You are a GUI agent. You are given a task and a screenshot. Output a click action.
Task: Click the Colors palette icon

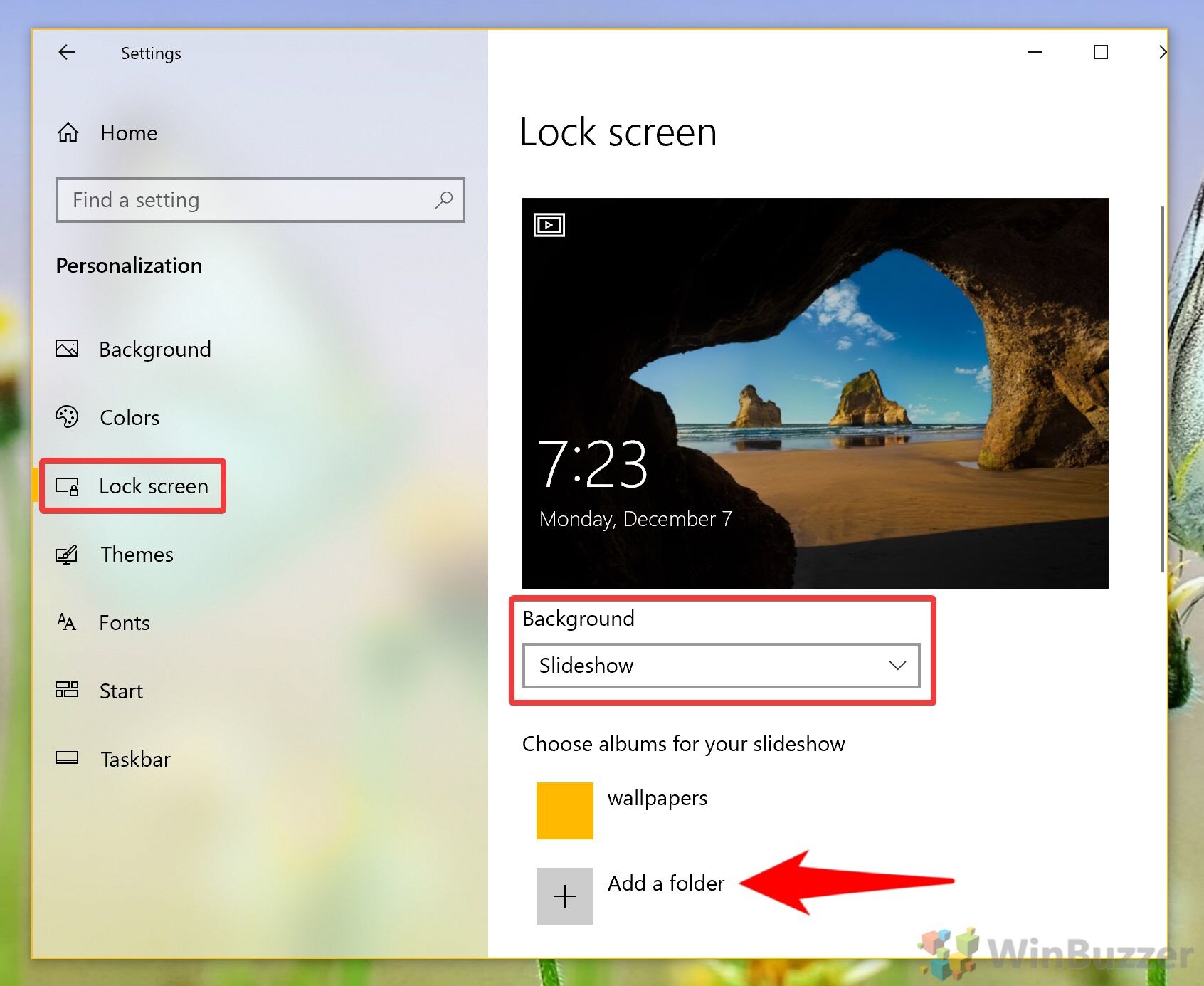tap(67, 416)
